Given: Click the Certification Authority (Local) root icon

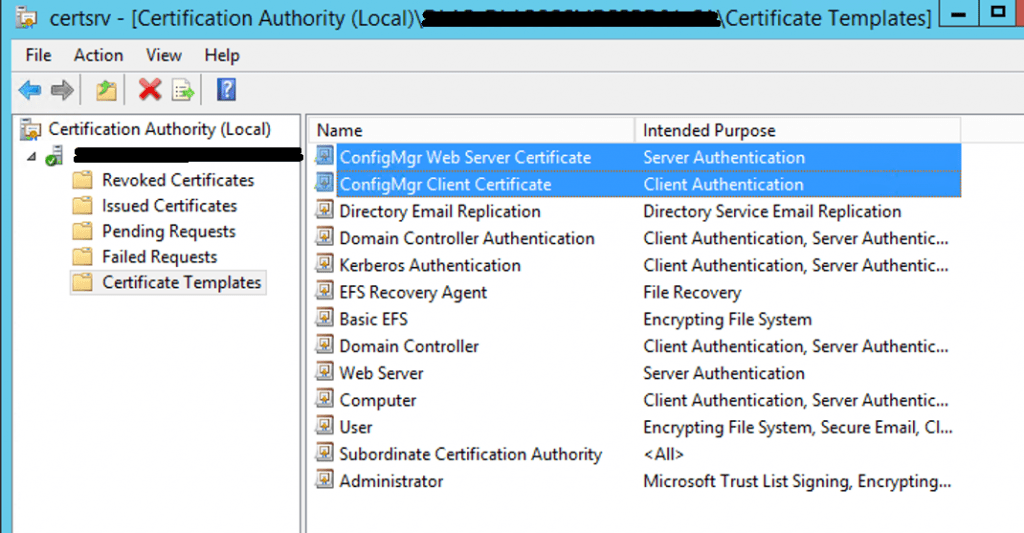Looking at the screenshot, I should 30,129.
